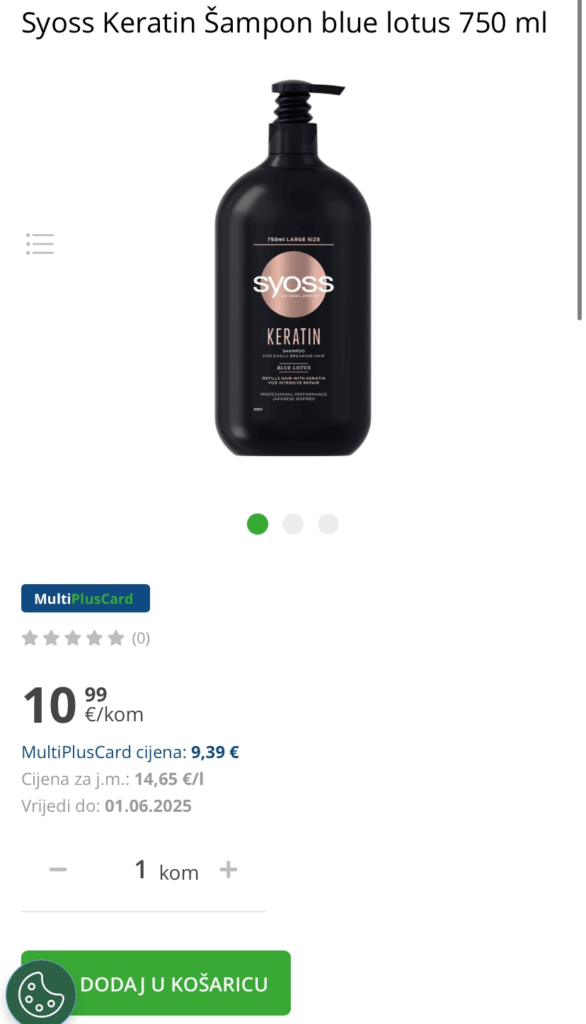586x1024 pixels.
Task: Rate product with fourth star
Action: point(94,638)
